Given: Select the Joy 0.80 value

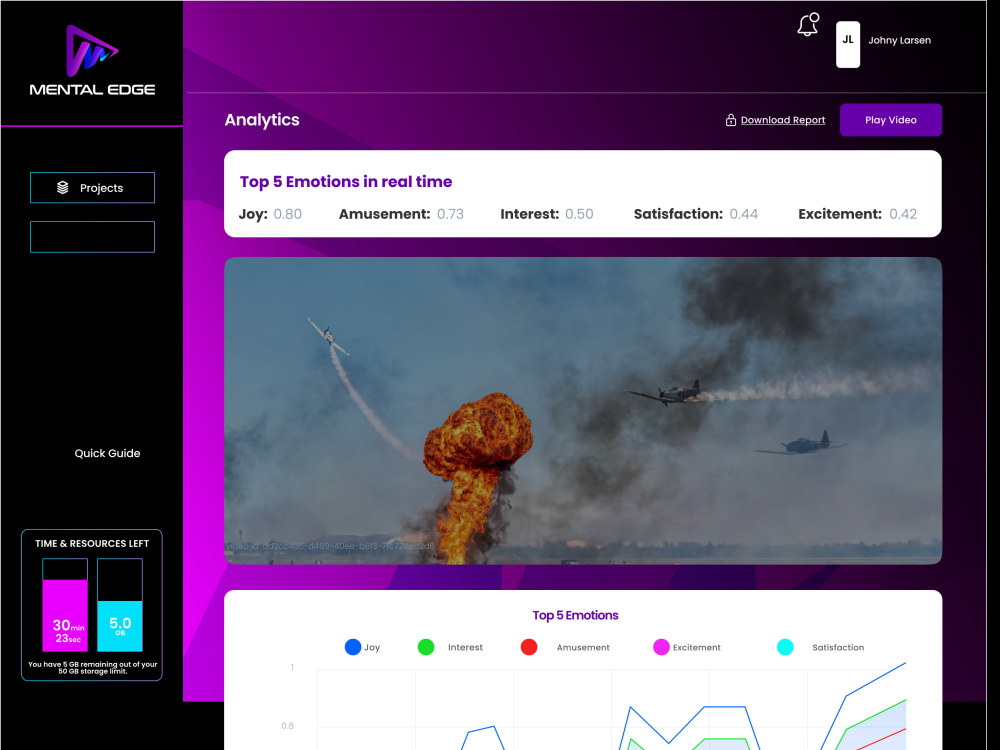Looking at the screenshot, I should coord(288,214).
